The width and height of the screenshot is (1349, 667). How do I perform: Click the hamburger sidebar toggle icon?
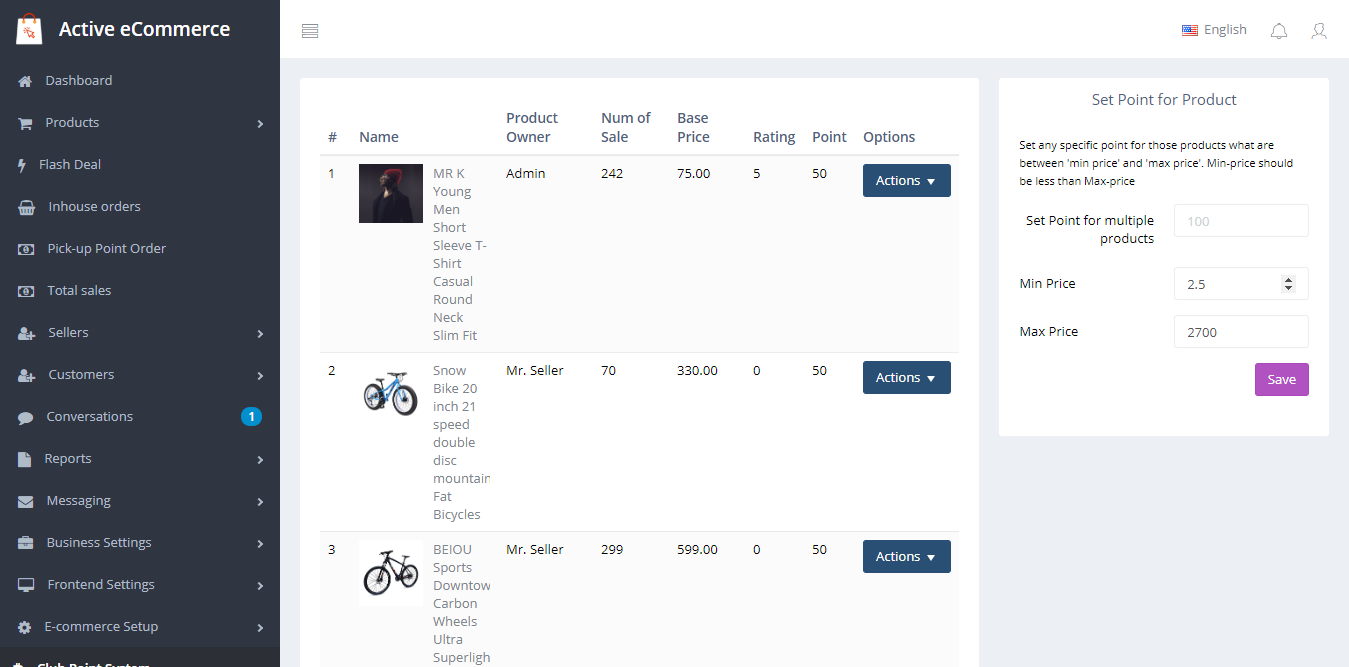pos(310,31)
